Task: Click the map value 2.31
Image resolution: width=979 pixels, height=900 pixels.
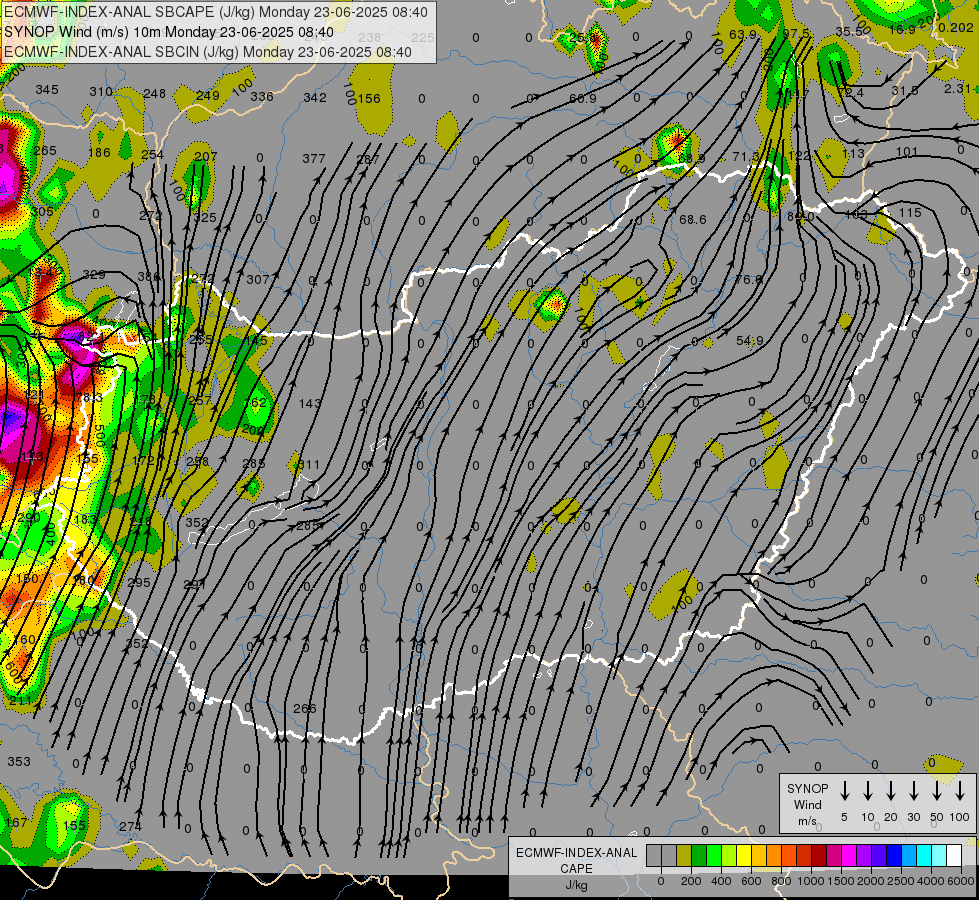Action: (957, 89)
